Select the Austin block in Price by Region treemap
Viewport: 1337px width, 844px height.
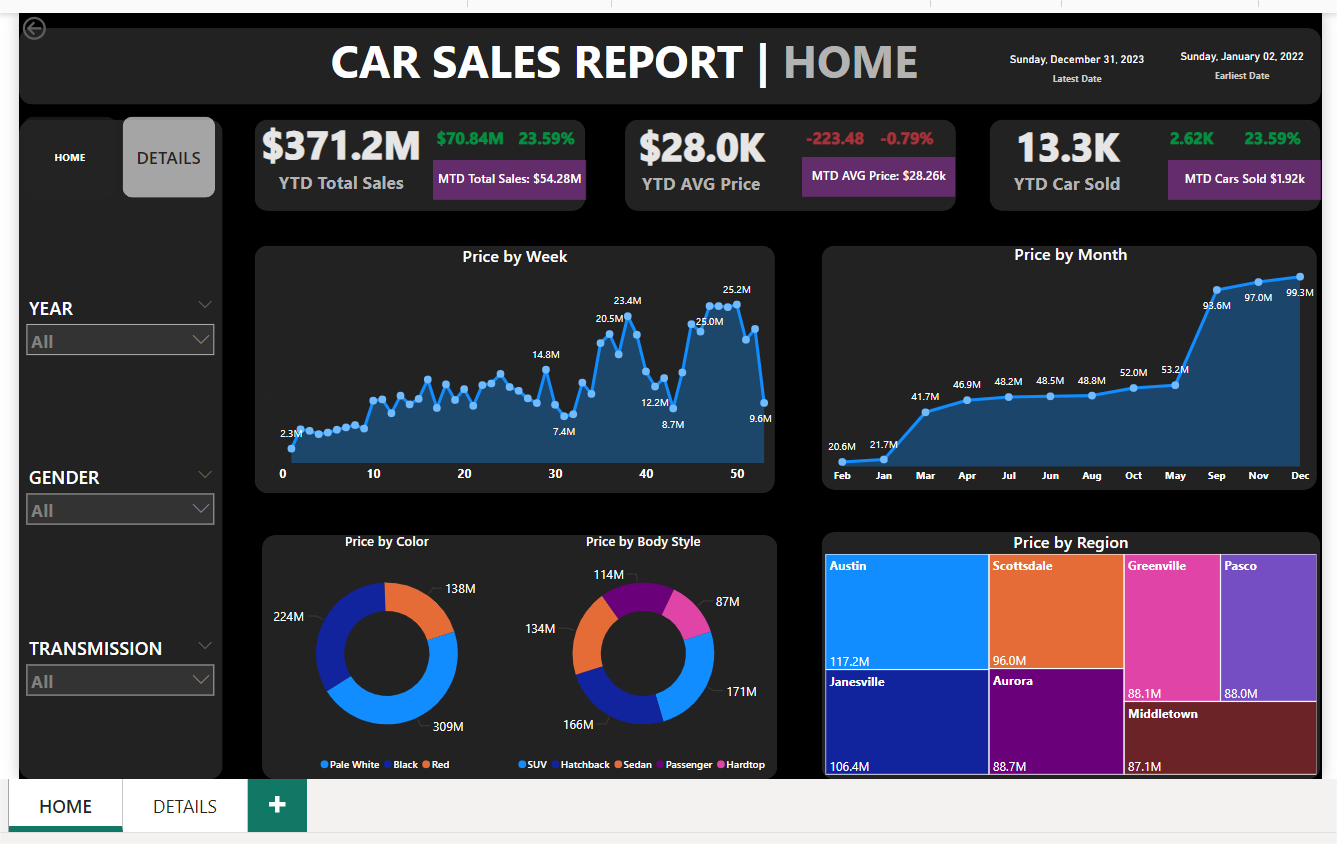coord(905,610)
